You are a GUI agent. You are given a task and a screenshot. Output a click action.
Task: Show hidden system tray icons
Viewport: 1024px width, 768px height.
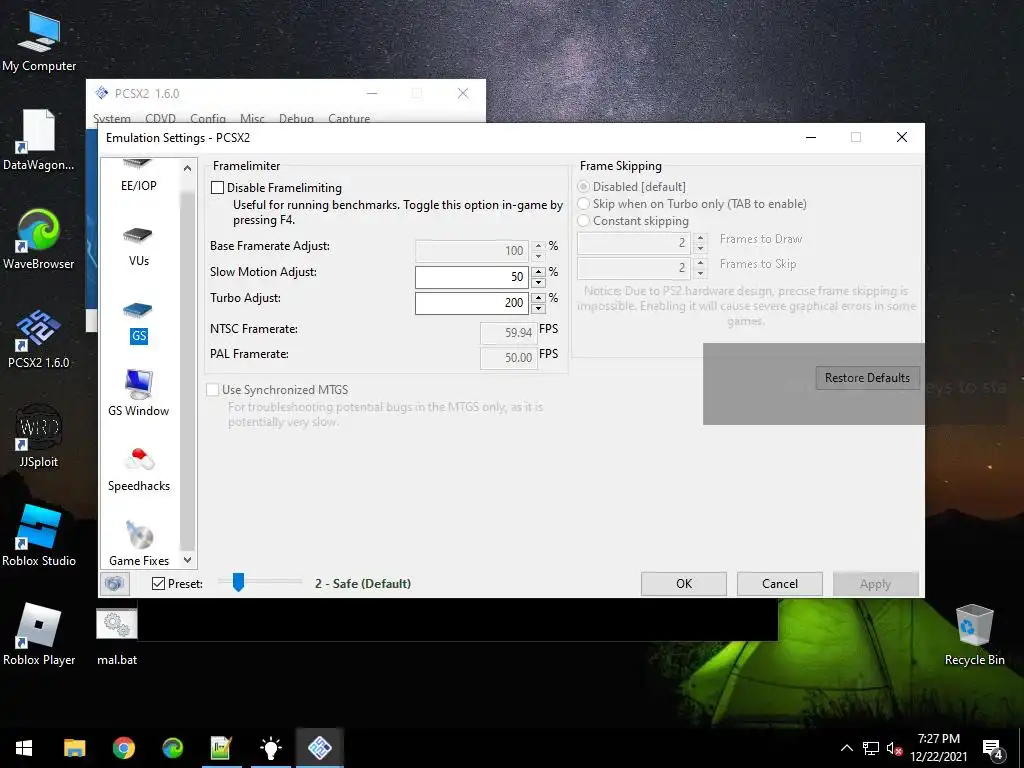tap(846, 749)
